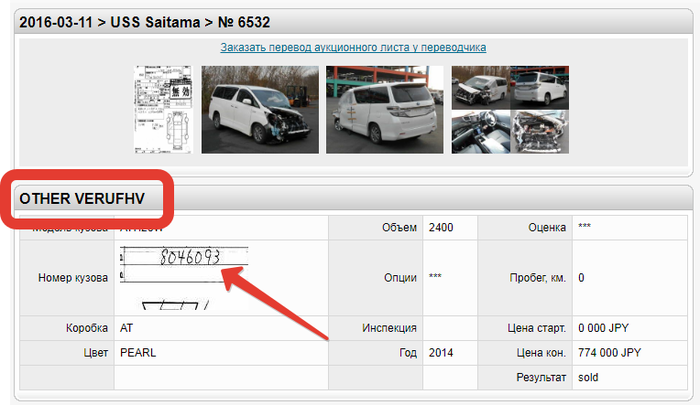Click the 'Номер кузова' label
The width and height of the screenshot is (700, 405).
click(x=73, y=278)
